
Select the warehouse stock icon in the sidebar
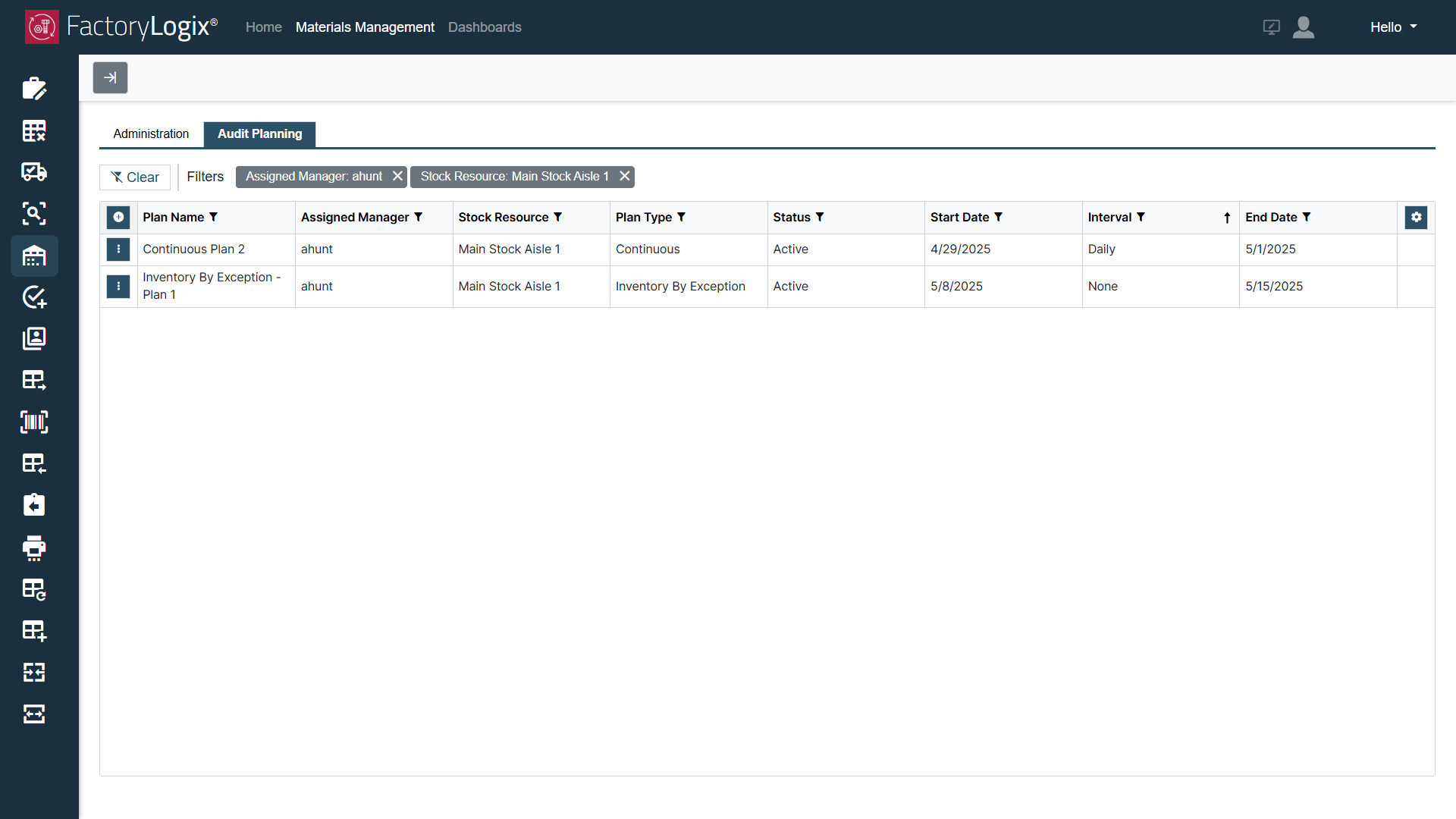pos(34,256)
